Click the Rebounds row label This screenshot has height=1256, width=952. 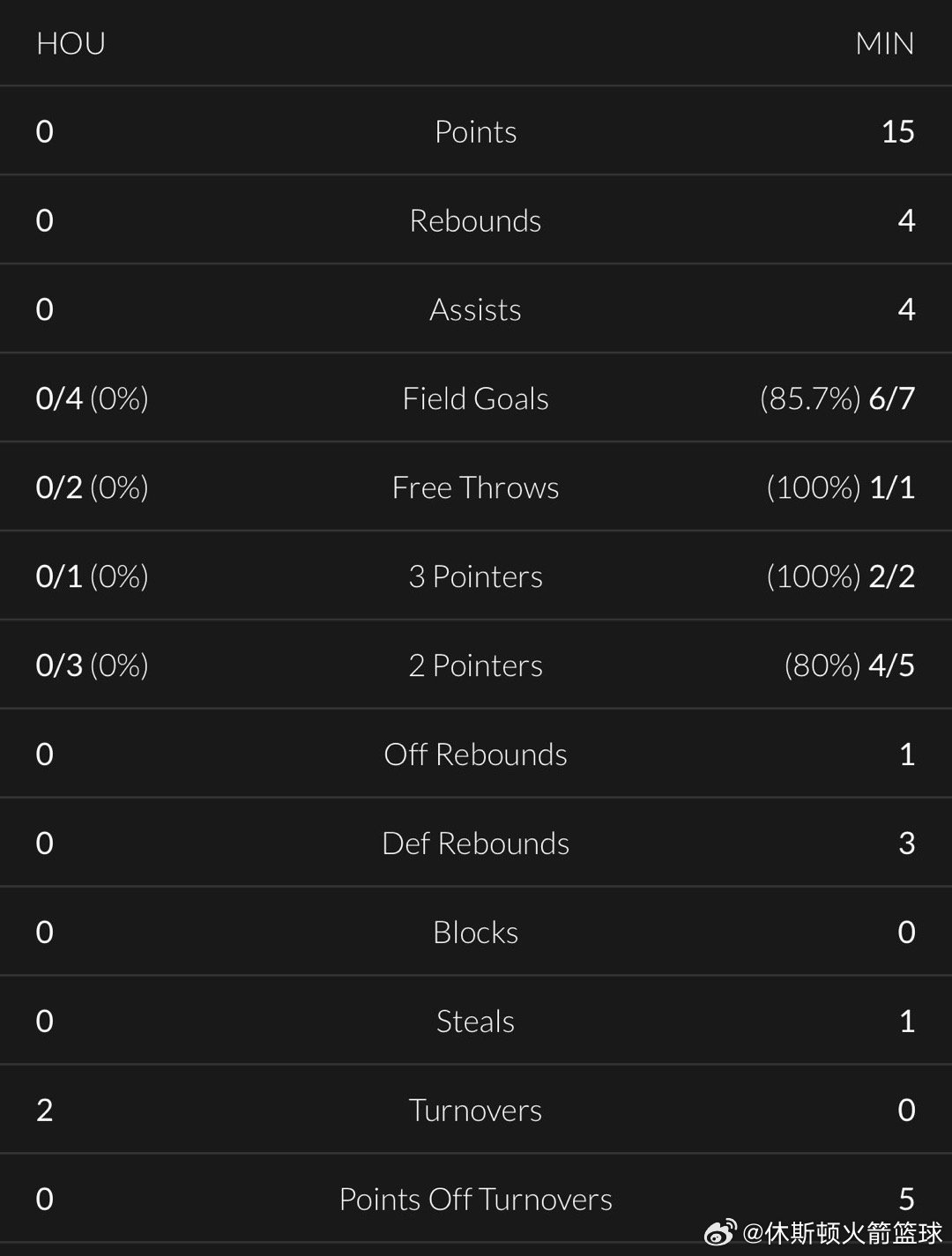coord(475,220)
